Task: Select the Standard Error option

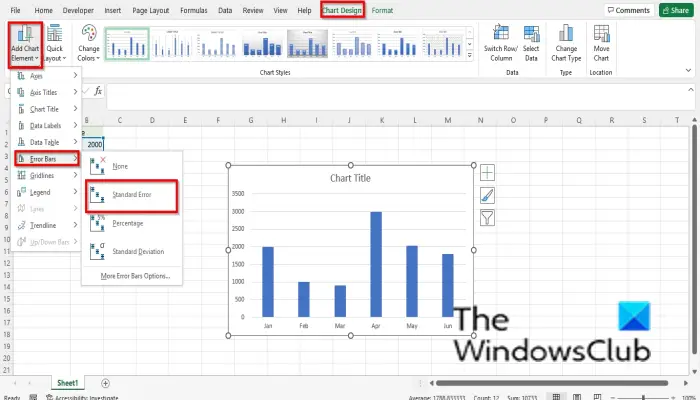Action: point(132,195)
